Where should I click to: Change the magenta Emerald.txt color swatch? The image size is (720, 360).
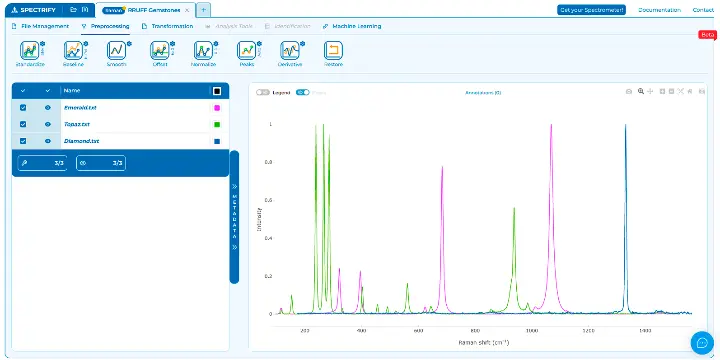coord(217,108)
